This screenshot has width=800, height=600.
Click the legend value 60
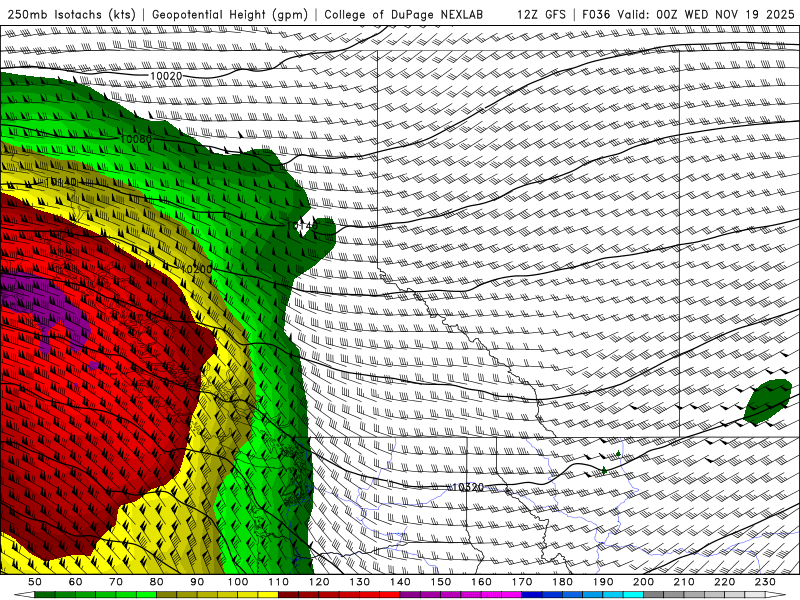click(75, 582)
